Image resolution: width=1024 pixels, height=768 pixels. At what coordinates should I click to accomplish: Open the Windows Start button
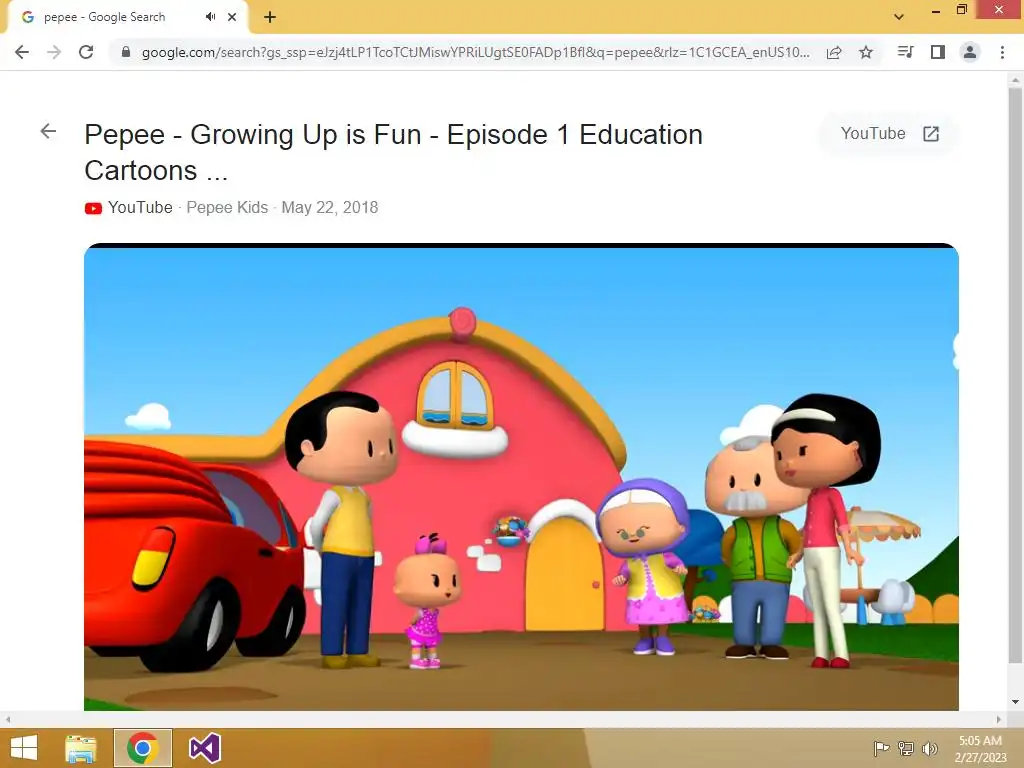tap(24, 748)
